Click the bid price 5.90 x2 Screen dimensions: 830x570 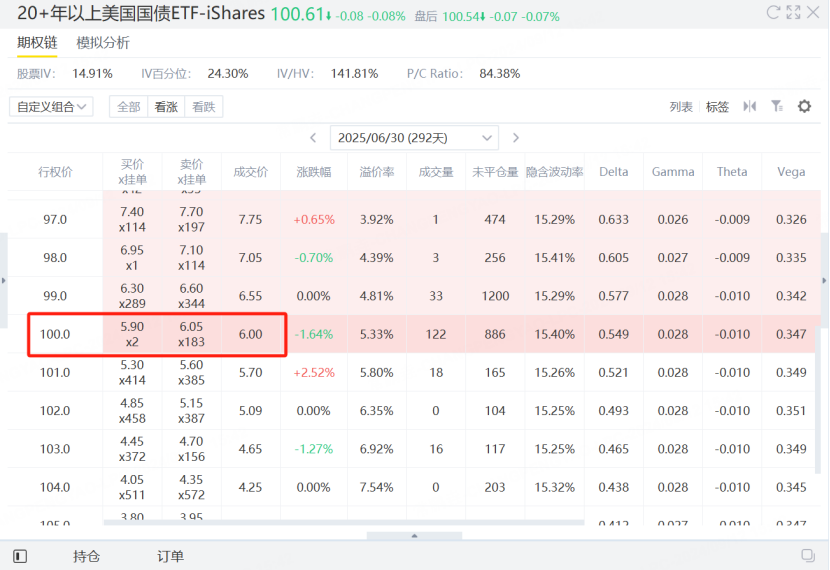point(132,334)
